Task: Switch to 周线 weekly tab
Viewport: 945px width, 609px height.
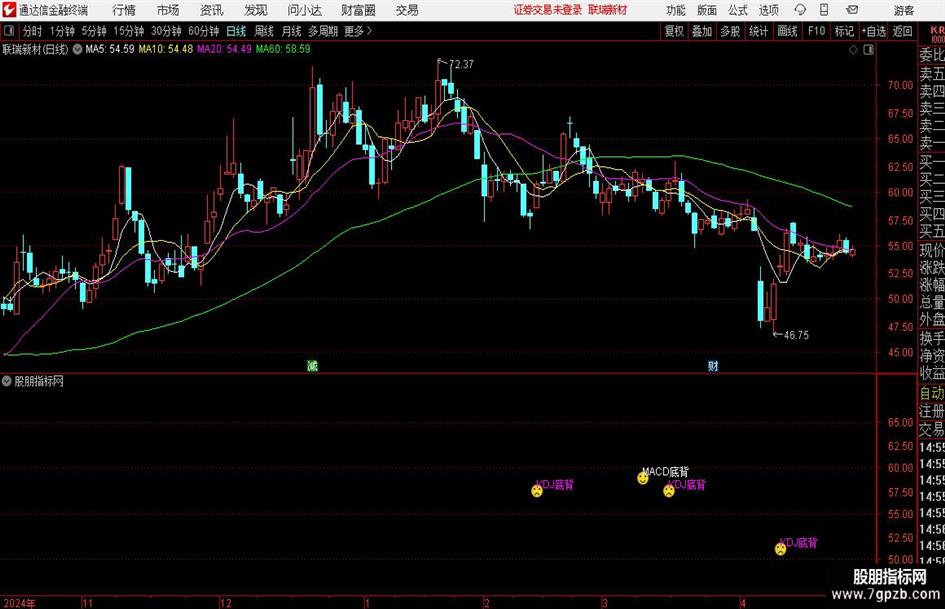Action: coord(264,31)
